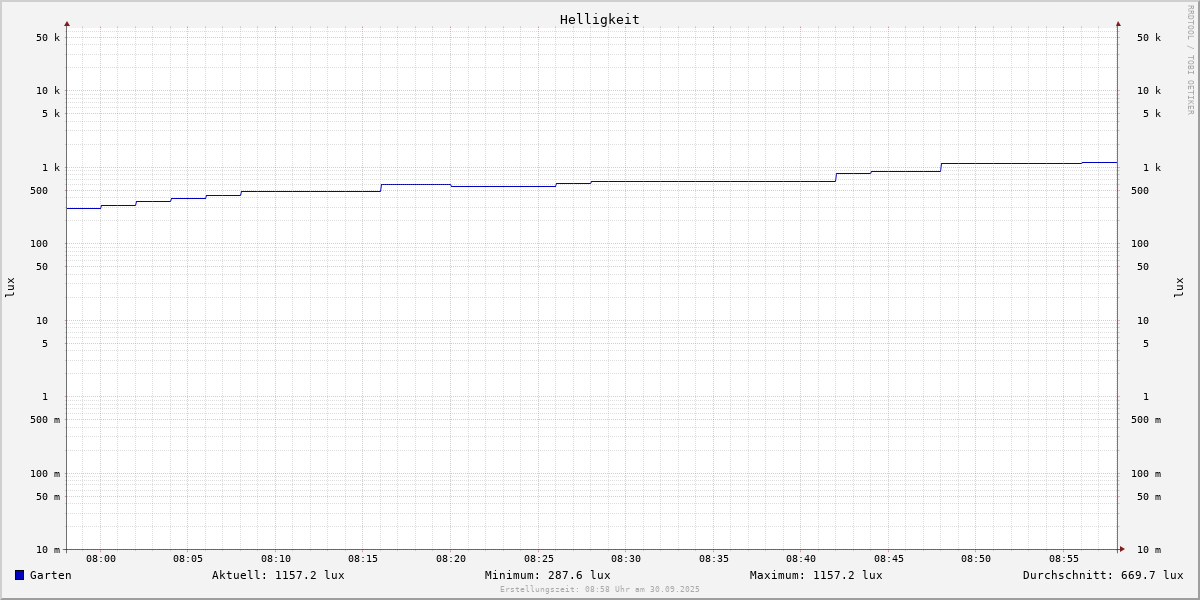
Task: Click the Erstellungszeit timestamp footer
Action: pos(600,590)
